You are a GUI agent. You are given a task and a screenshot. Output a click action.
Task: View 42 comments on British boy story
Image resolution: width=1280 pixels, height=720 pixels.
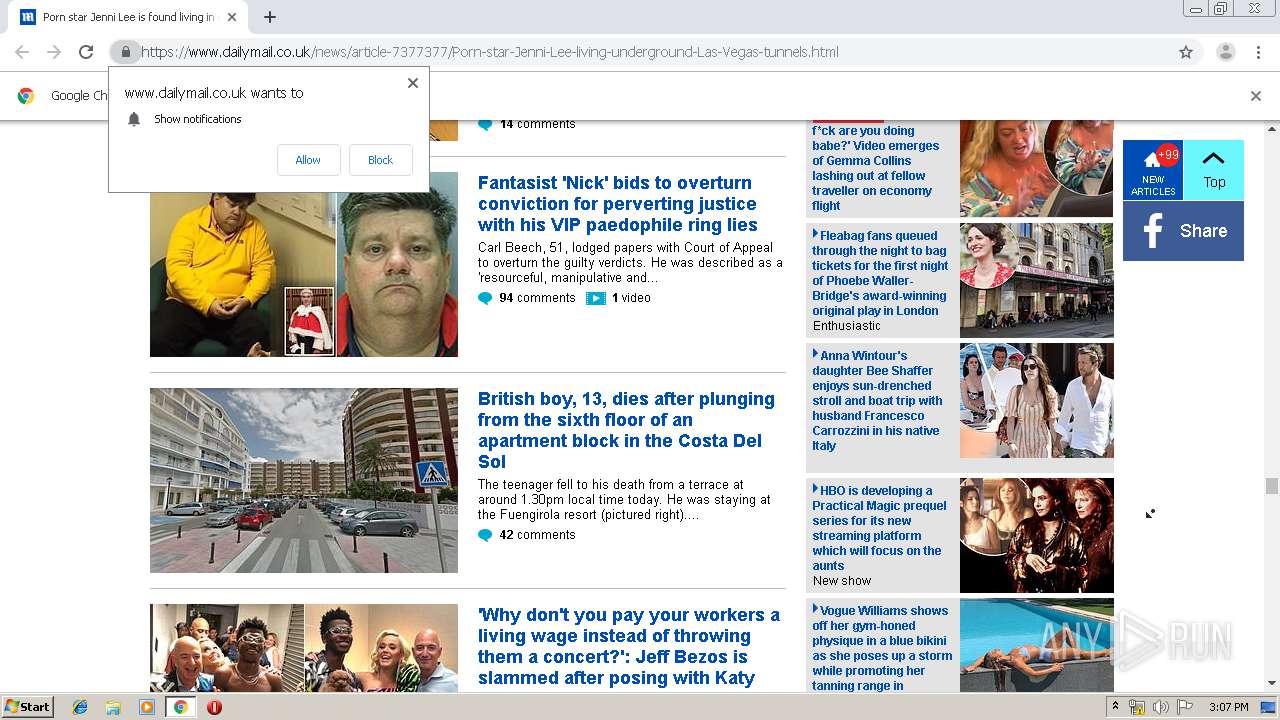click(x=527, y=535)
